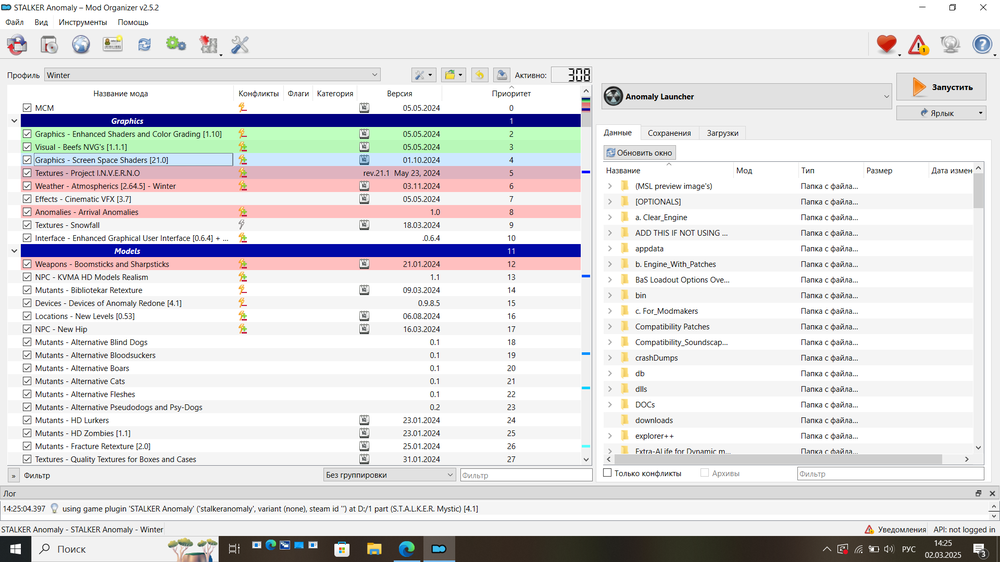Image resolution: width=1000 pixels, height=562 pixels.
Task: Uncheck the Textures - Snowfall mod
Action: click(28, 225)
